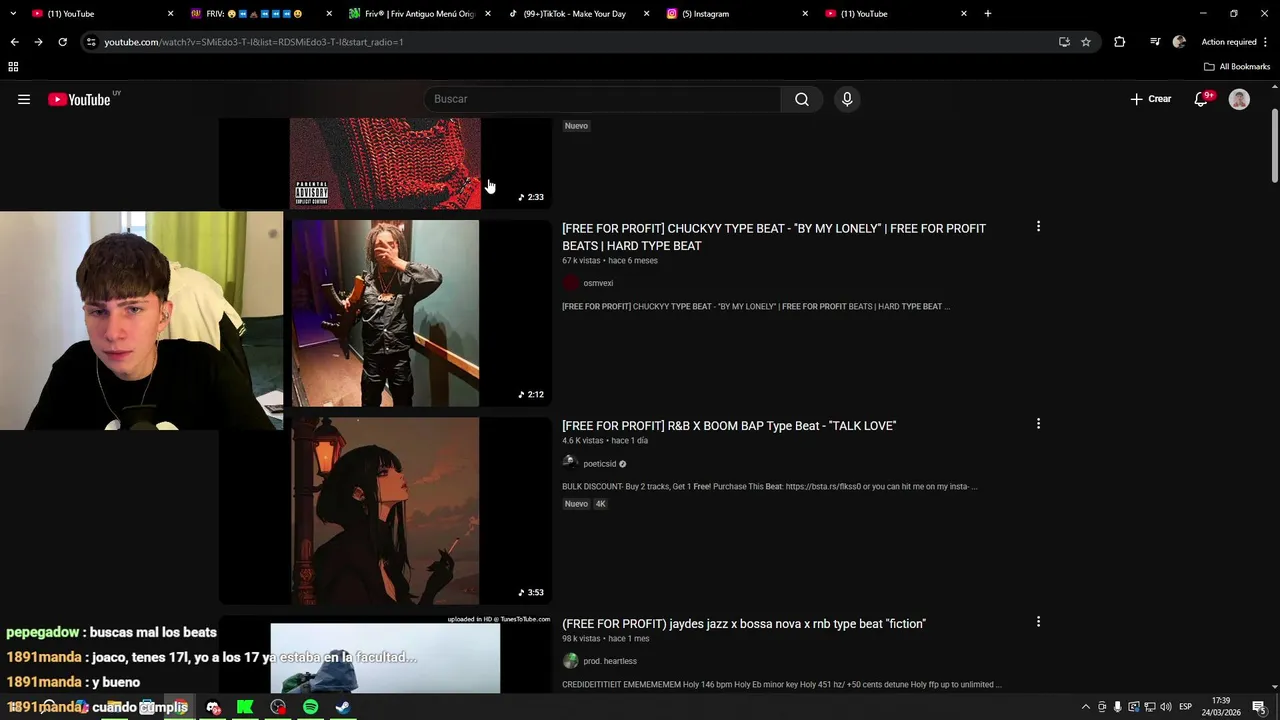Open Steam from the taskbar
Viewport: 1280px width, 720px height.
click(x=342, y=707)
